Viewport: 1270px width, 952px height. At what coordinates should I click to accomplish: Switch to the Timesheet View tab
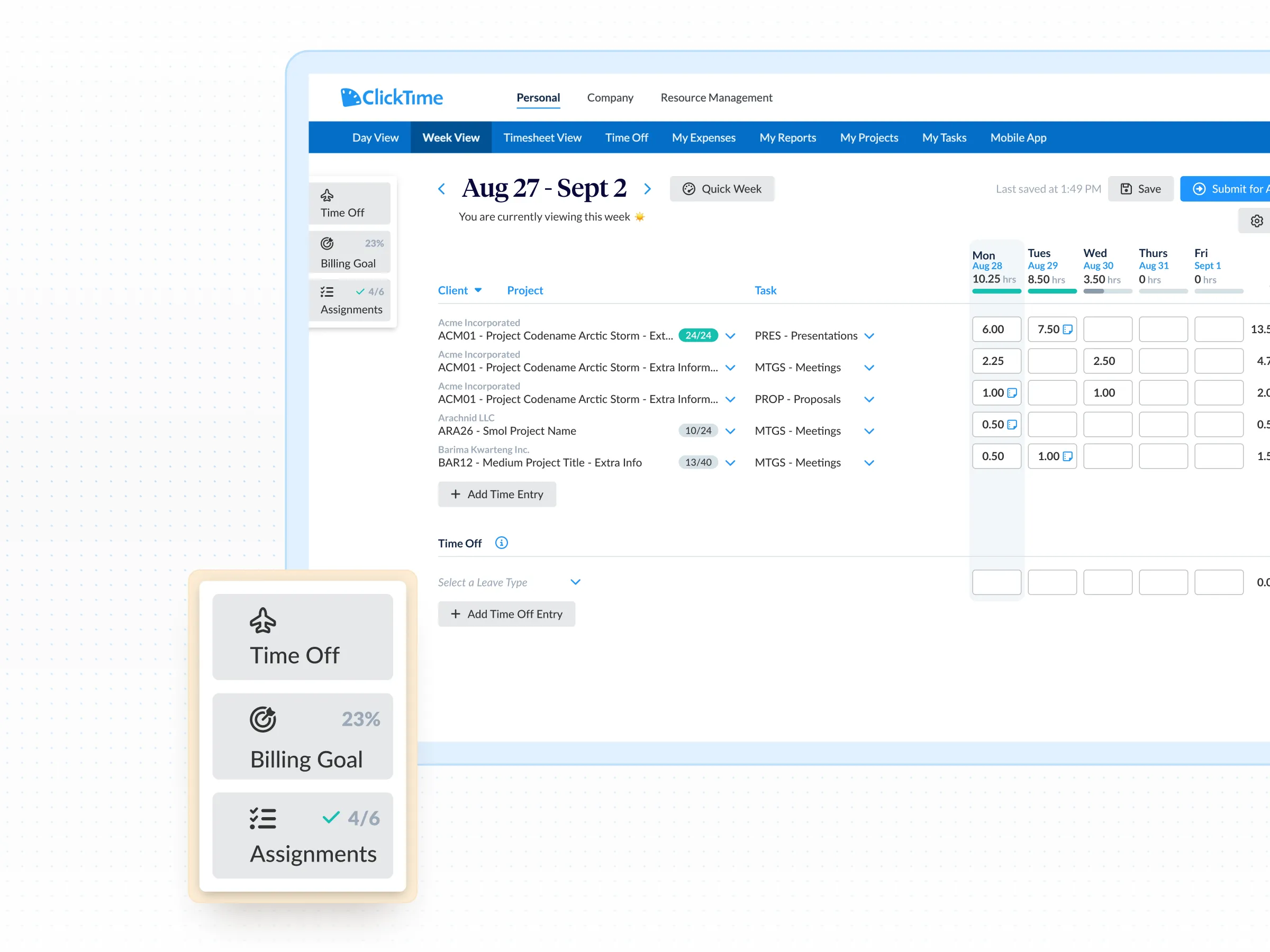coord(542,138)
